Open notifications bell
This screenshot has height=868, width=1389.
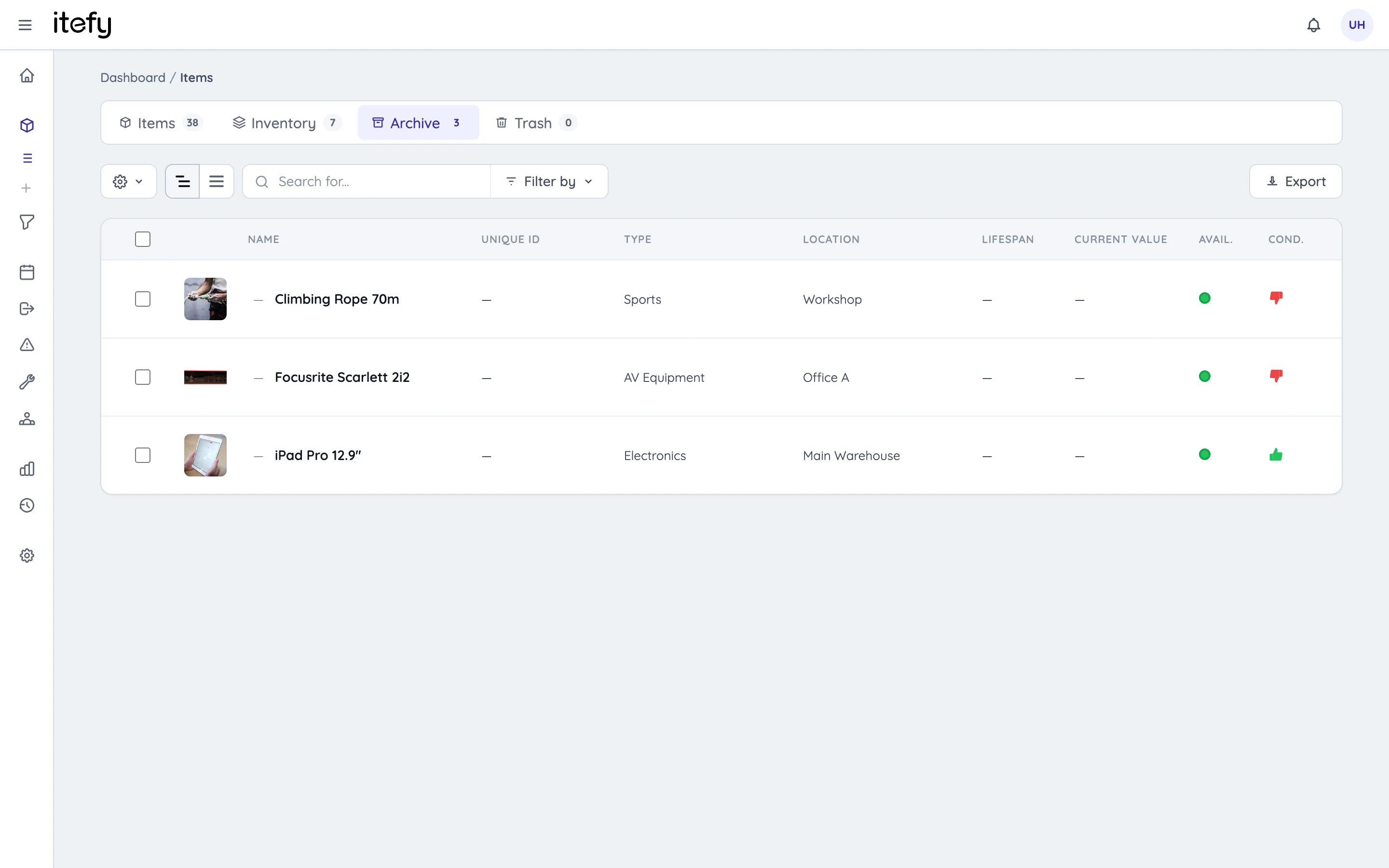coord(1313,25)
